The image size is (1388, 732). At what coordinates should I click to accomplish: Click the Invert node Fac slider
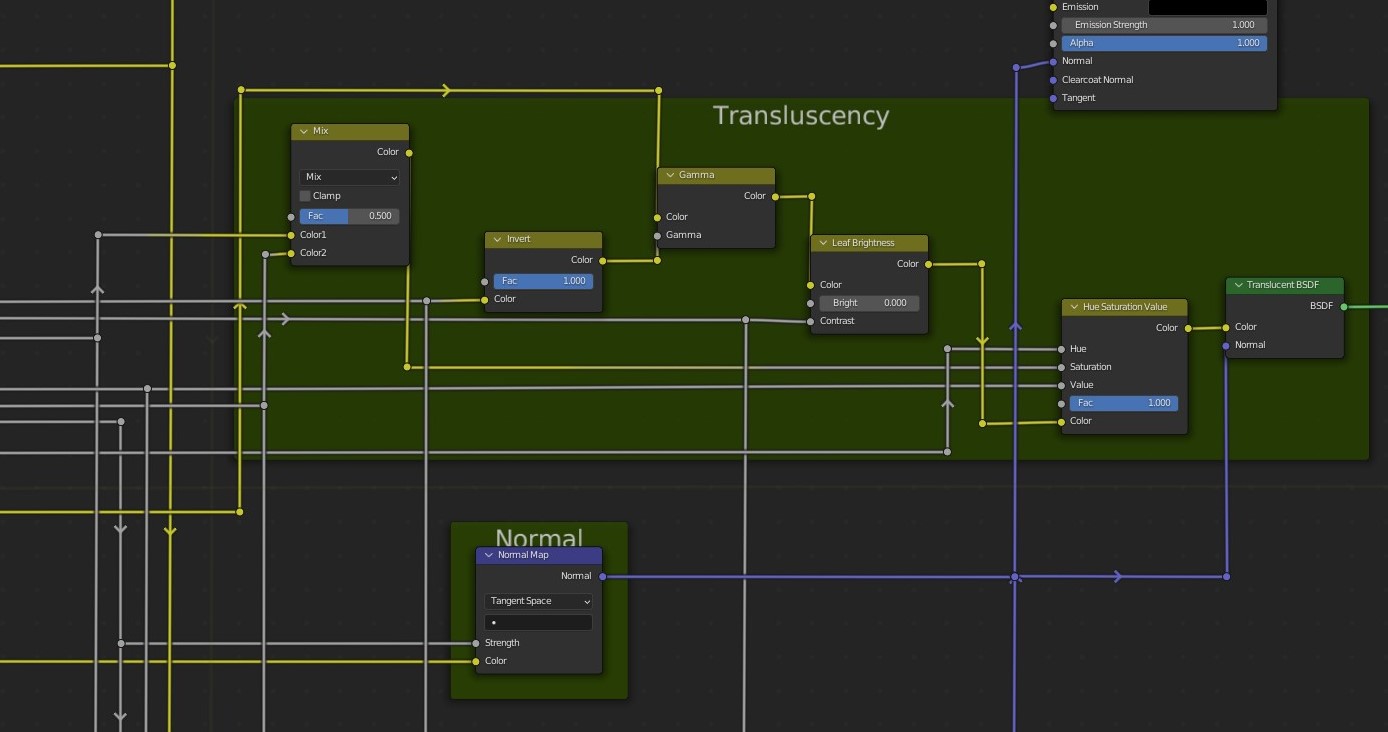(543, 281)
